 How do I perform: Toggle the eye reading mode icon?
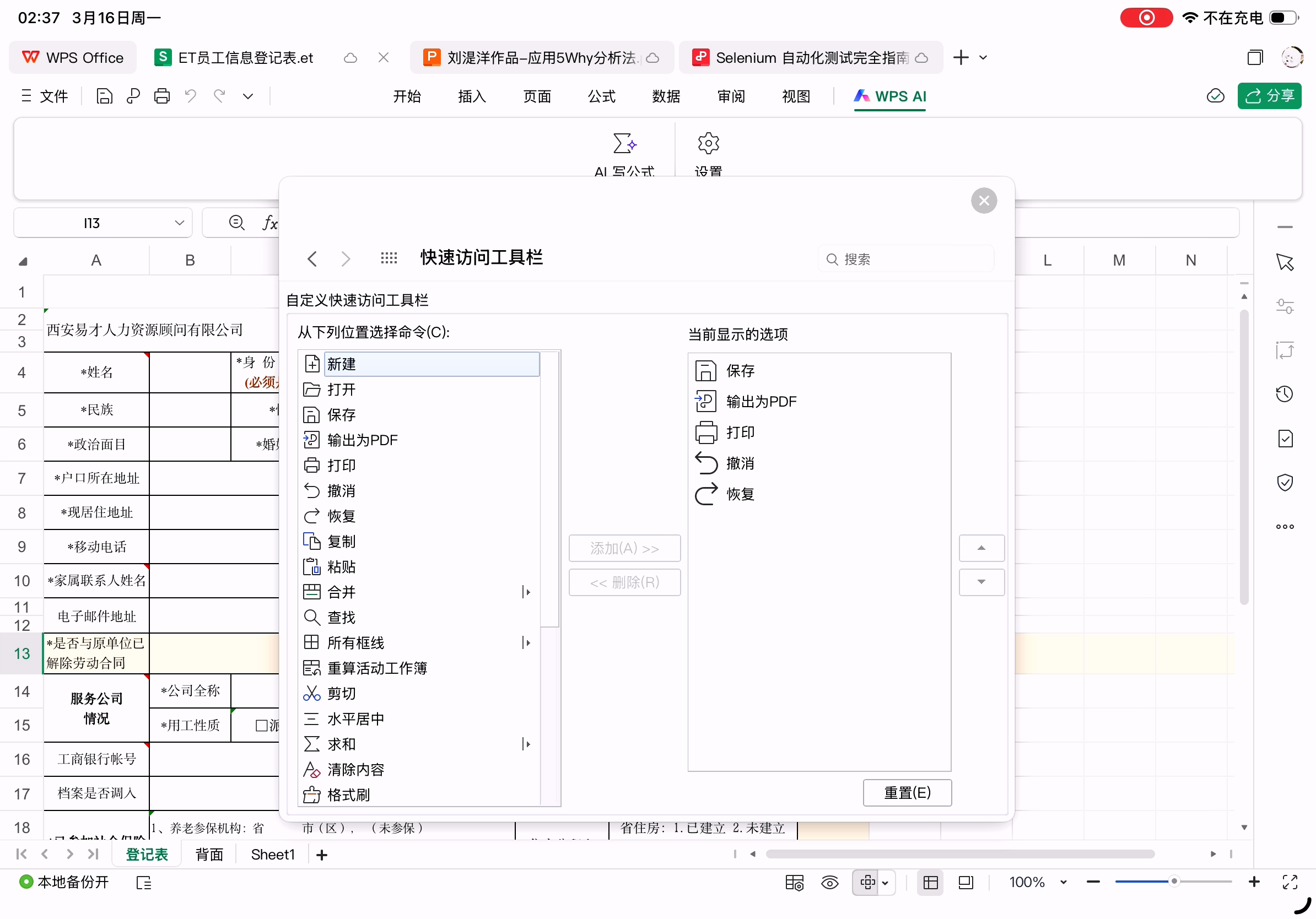click(829, 883)
